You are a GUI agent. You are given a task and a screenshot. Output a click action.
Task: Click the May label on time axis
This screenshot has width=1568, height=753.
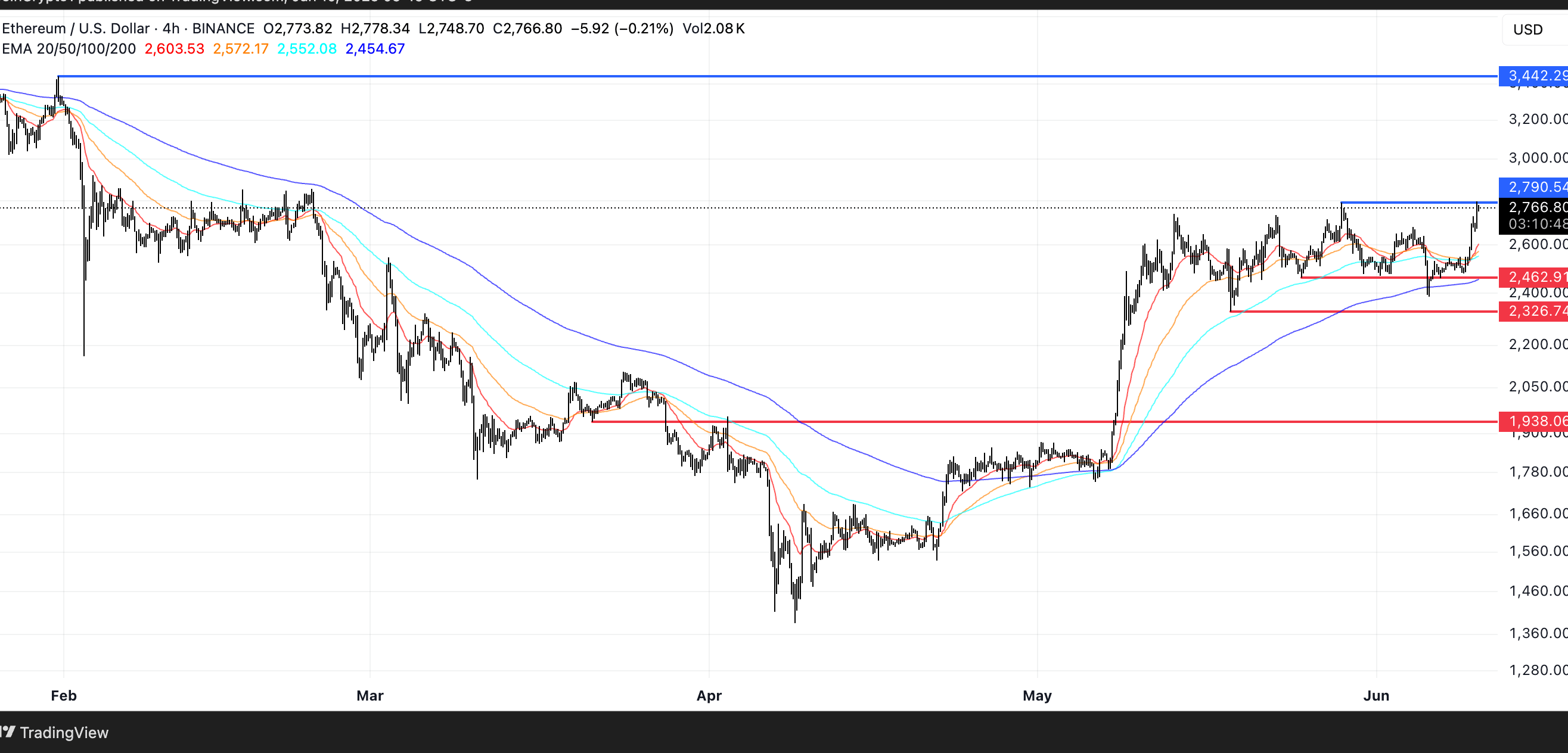[1037, 695]
